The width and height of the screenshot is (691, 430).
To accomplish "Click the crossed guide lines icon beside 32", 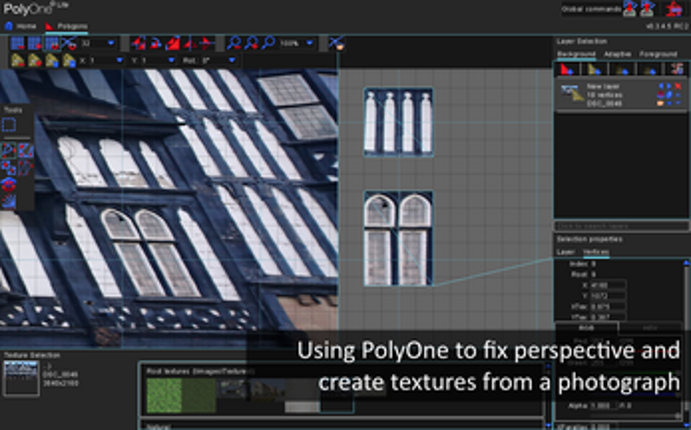I will point(68,43).
